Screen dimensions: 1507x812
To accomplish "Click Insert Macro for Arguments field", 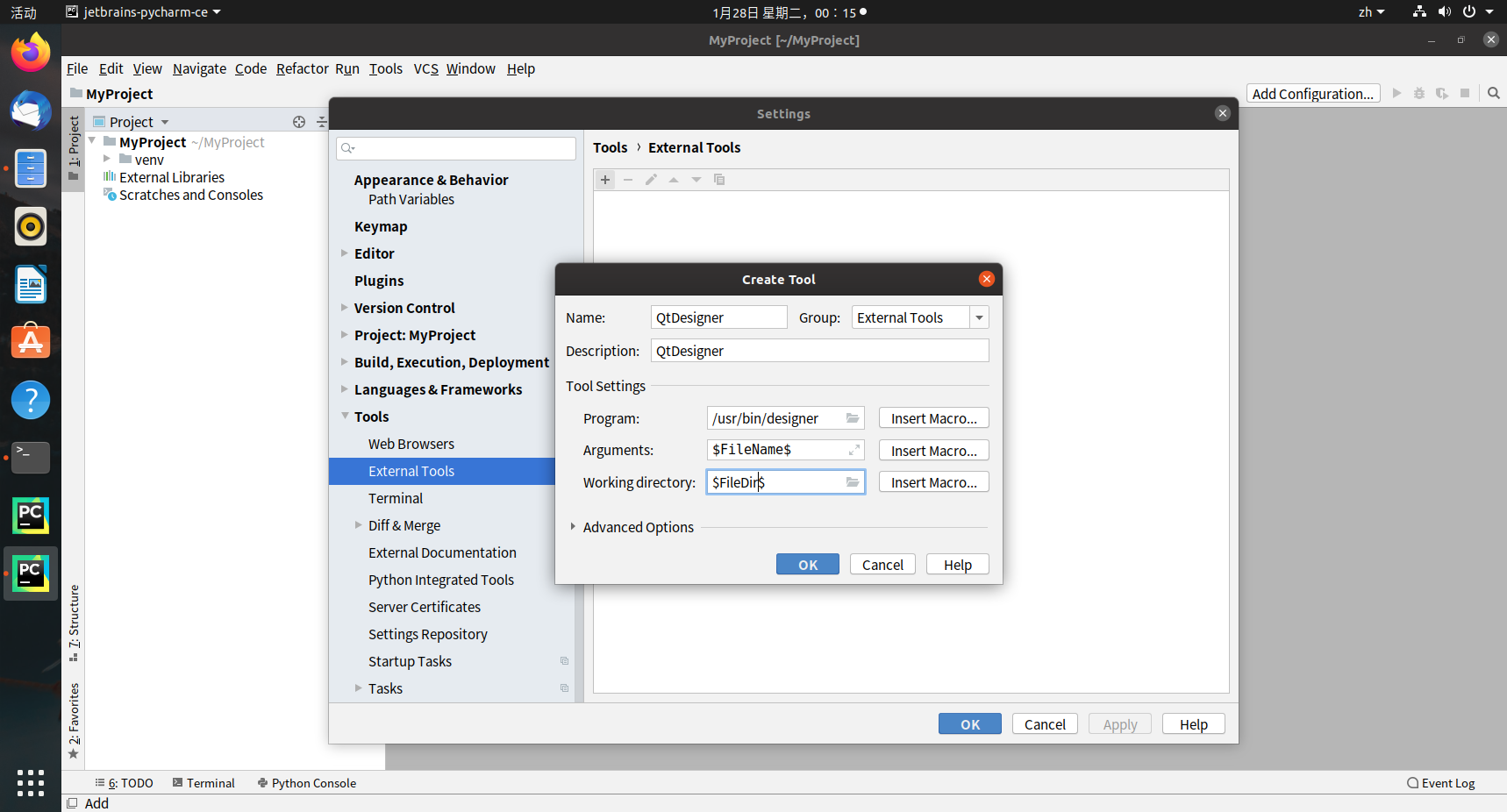I will click(x=934, y=451).
